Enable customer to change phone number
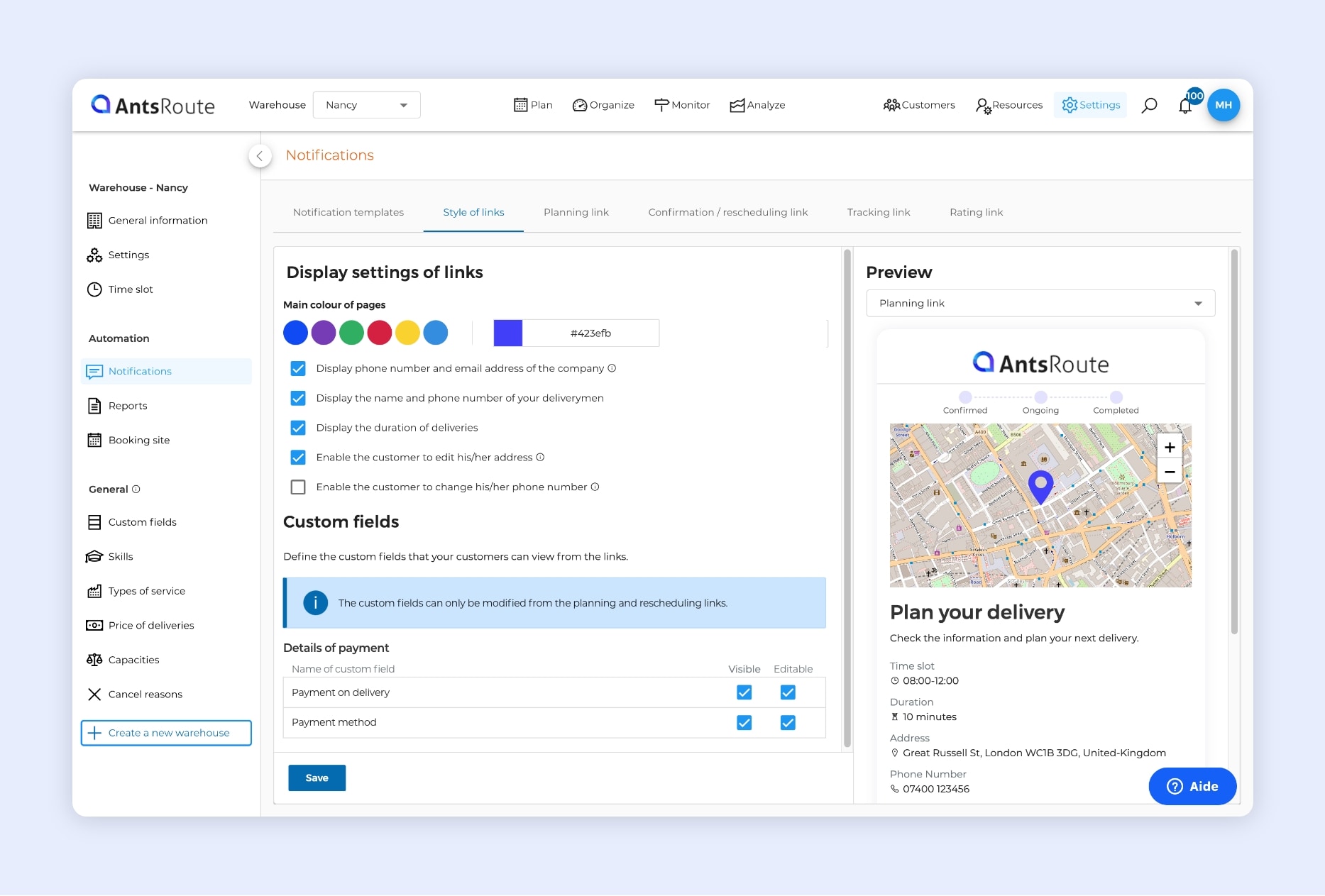 coord(298,487)
